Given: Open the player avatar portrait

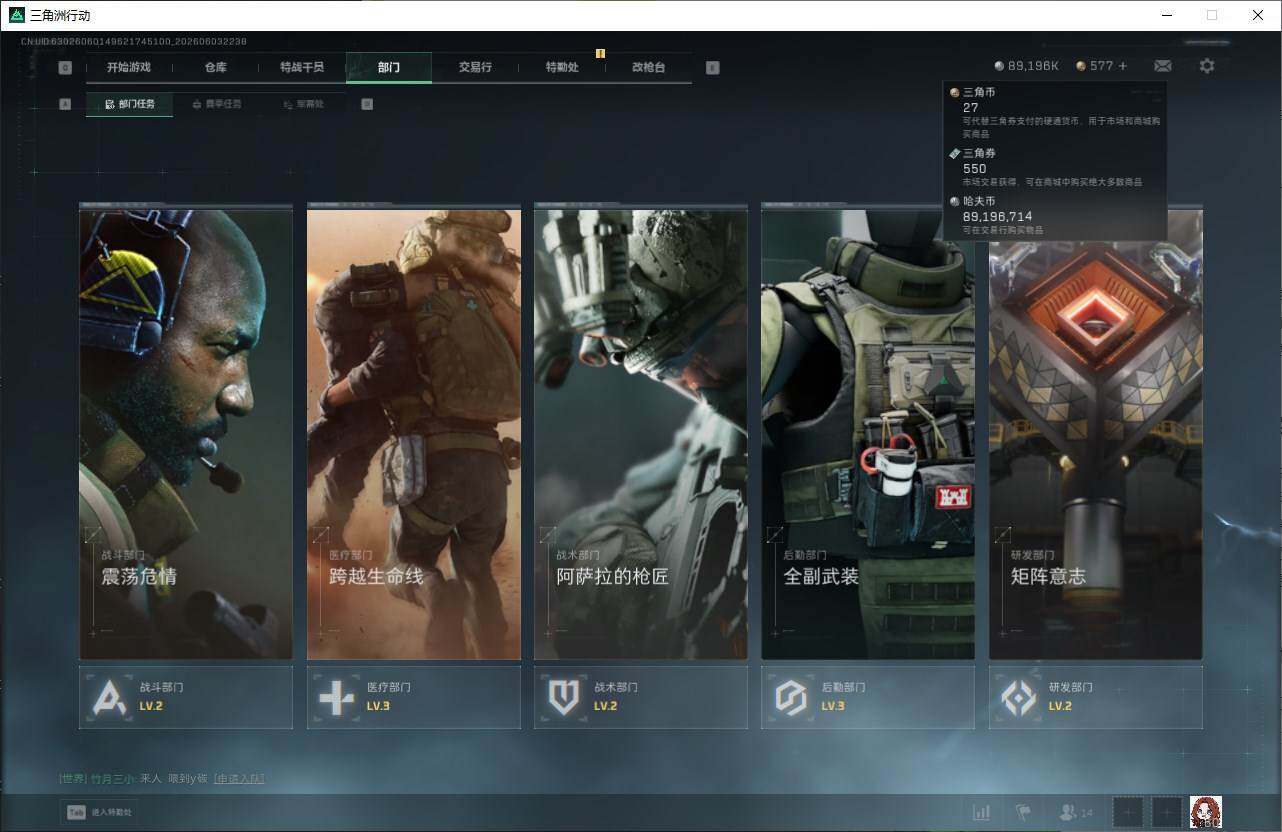Looking at the screenshot, I should tap(1206, 812).
